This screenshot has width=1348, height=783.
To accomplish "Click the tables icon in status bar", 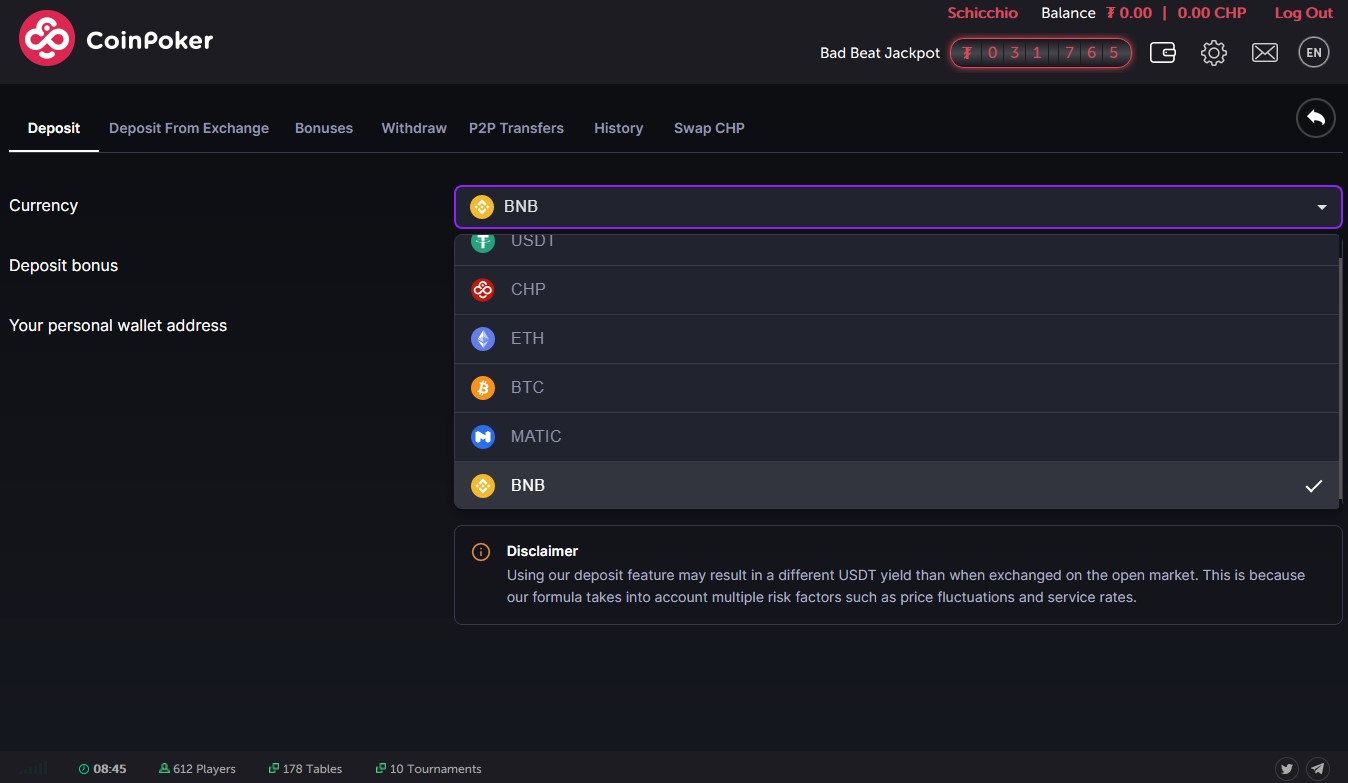I will [x=273, y=769].
